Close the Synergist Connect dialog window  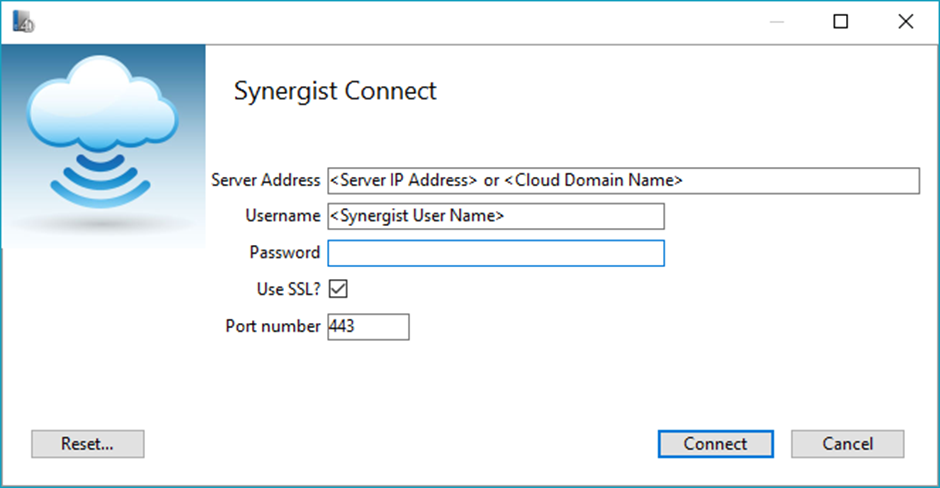click(x=906, y=22)
